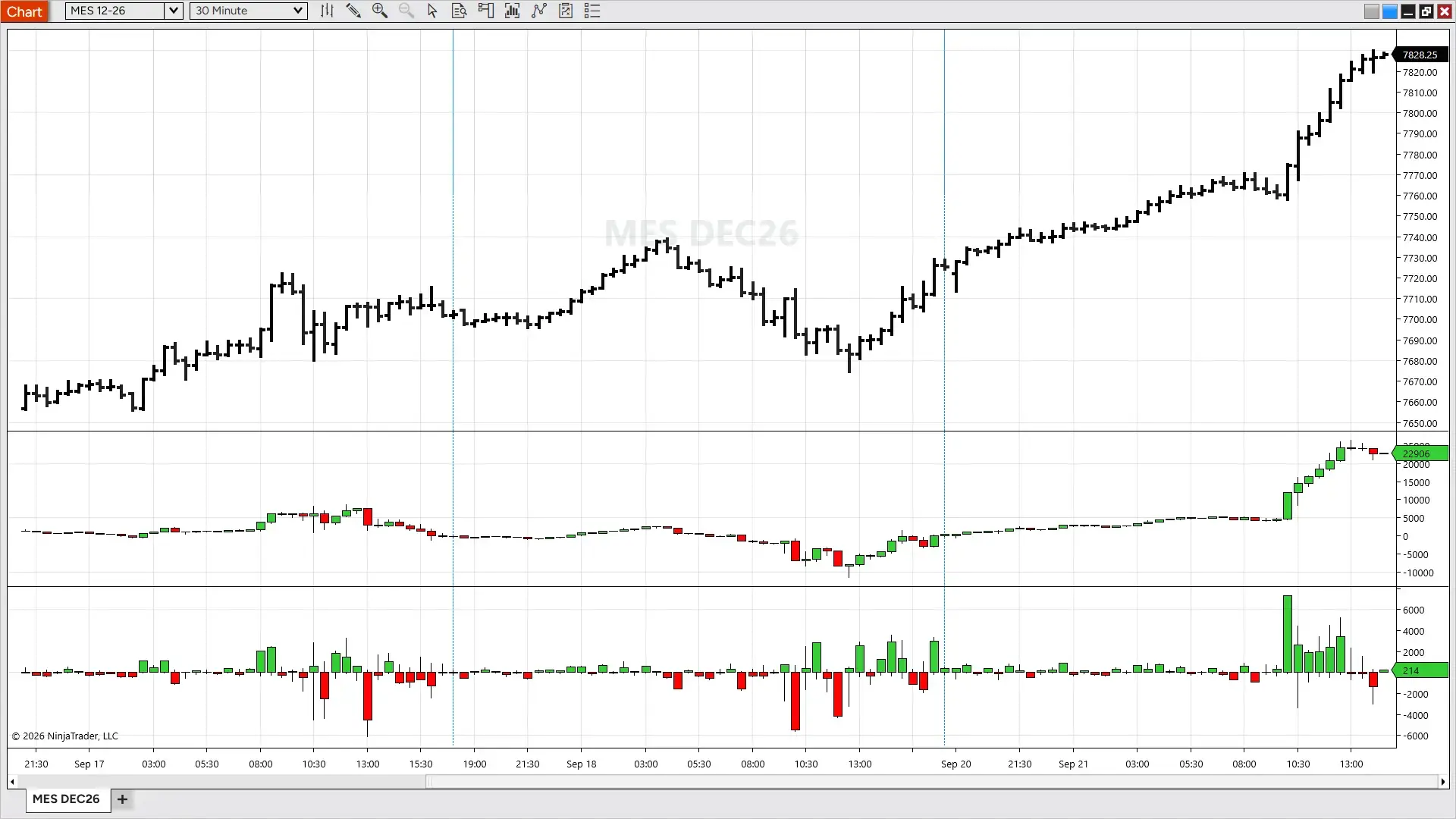The image size is (1456, 819).
Task: Click the 7700.00 price axis label
Action: click(x=1420, y=320)
